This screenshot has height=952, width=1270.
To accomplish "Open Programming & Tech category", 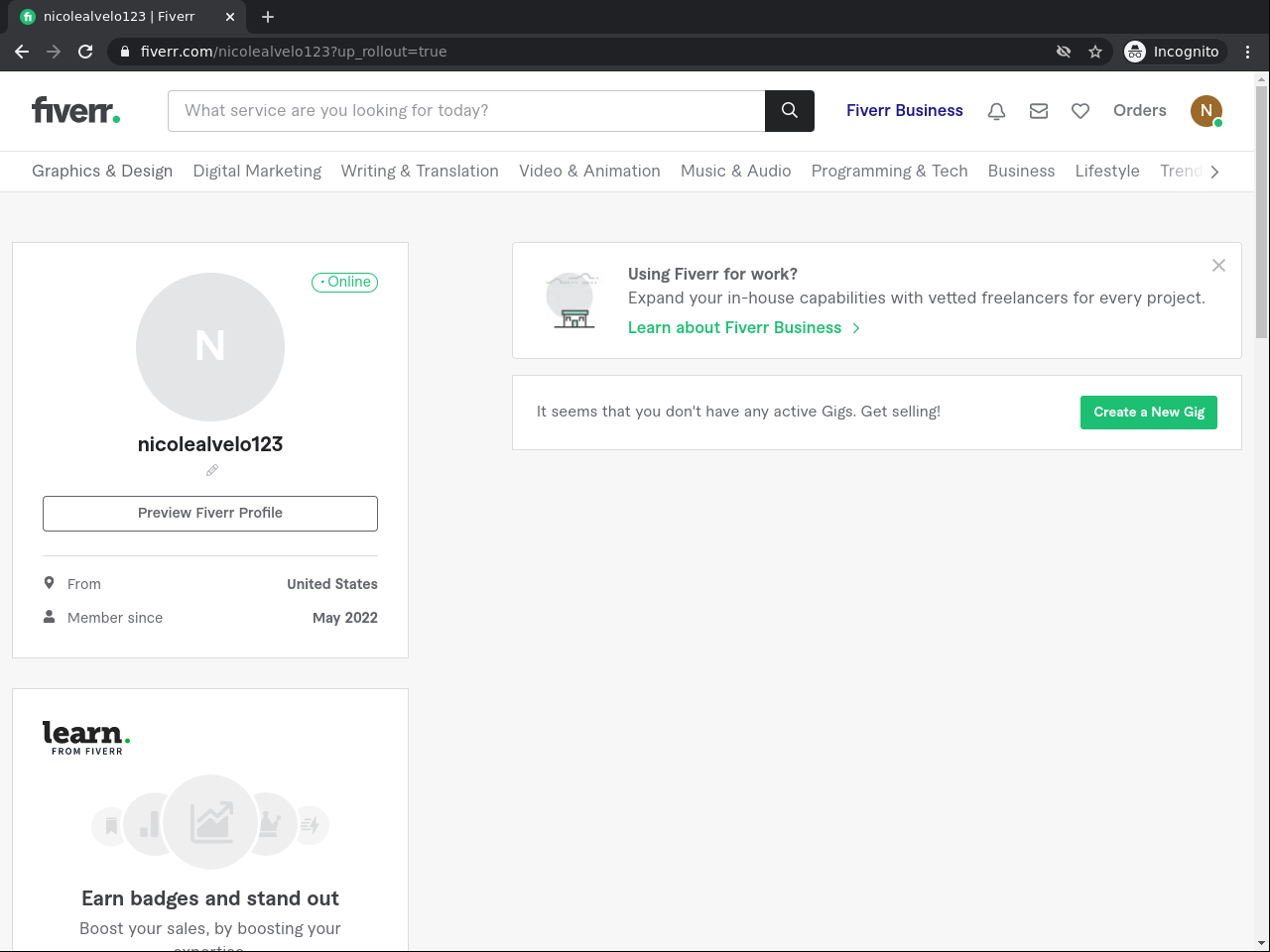I will (890, 171).
